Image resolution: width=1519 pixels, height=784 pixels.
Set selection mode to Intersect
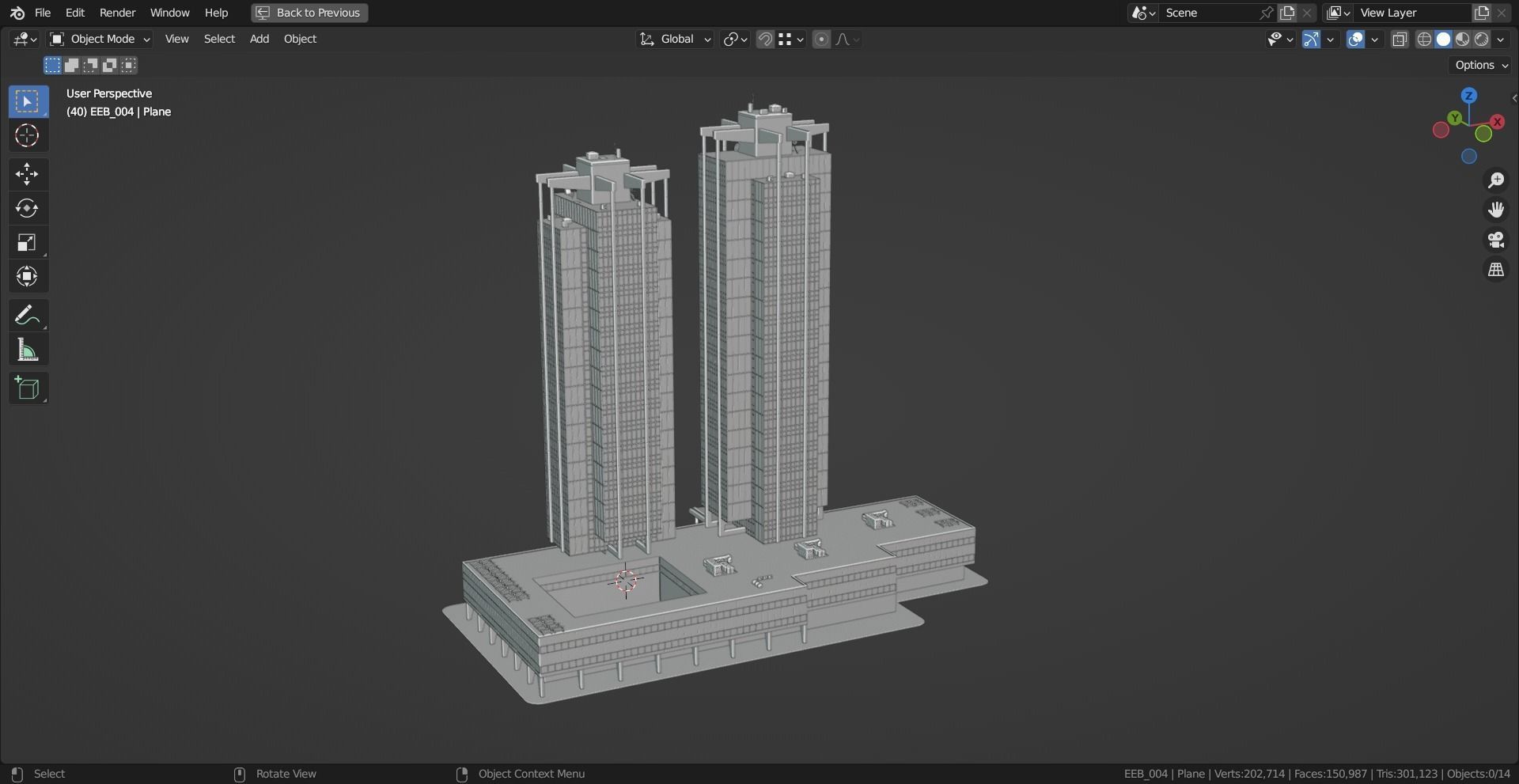[129, 65]
